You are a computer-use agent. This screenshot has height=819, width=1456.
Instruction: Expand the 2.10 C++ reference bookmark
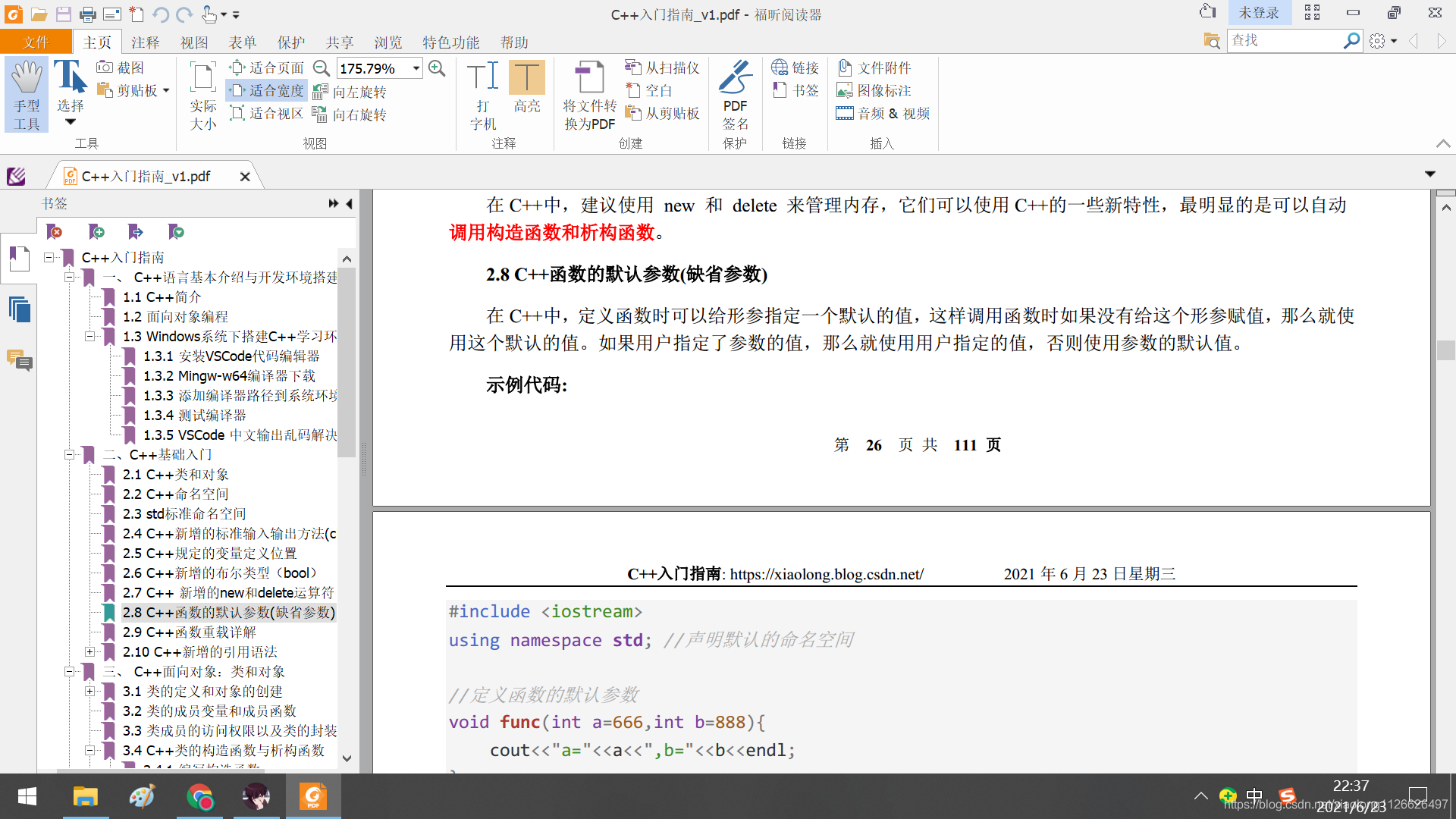[89, 651]
